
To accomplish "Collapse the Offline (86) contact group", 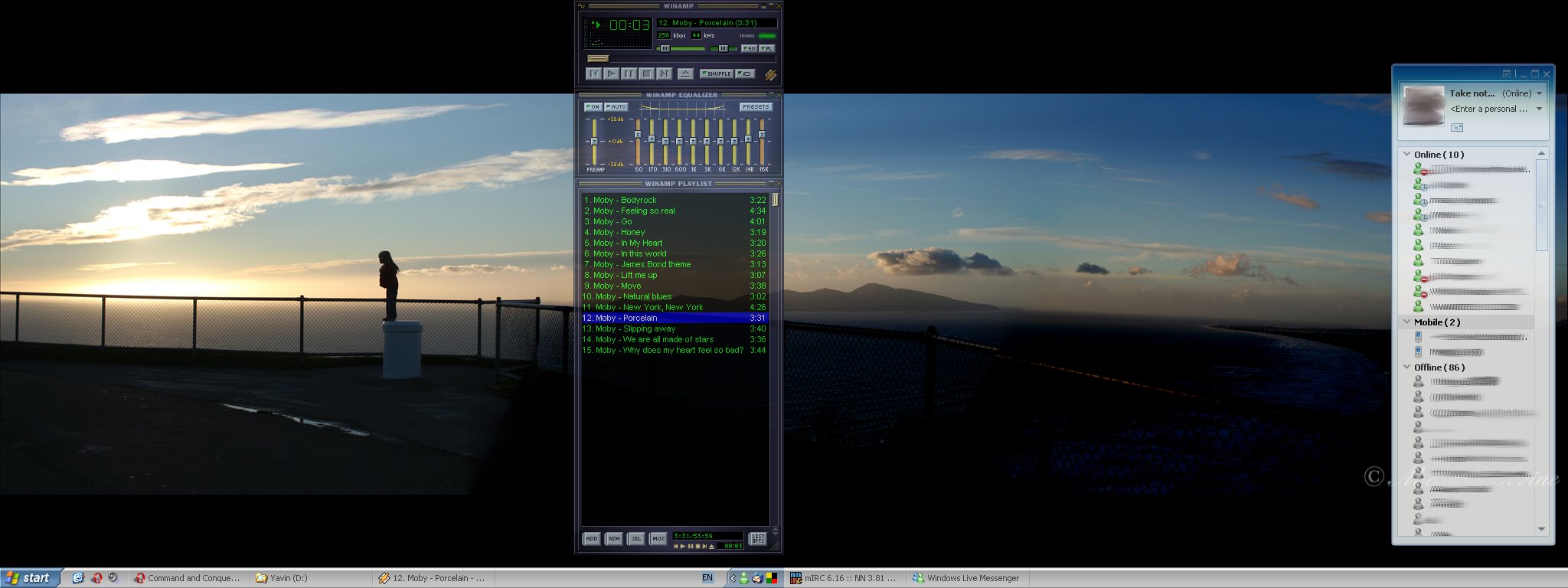I will point(1406,367).
